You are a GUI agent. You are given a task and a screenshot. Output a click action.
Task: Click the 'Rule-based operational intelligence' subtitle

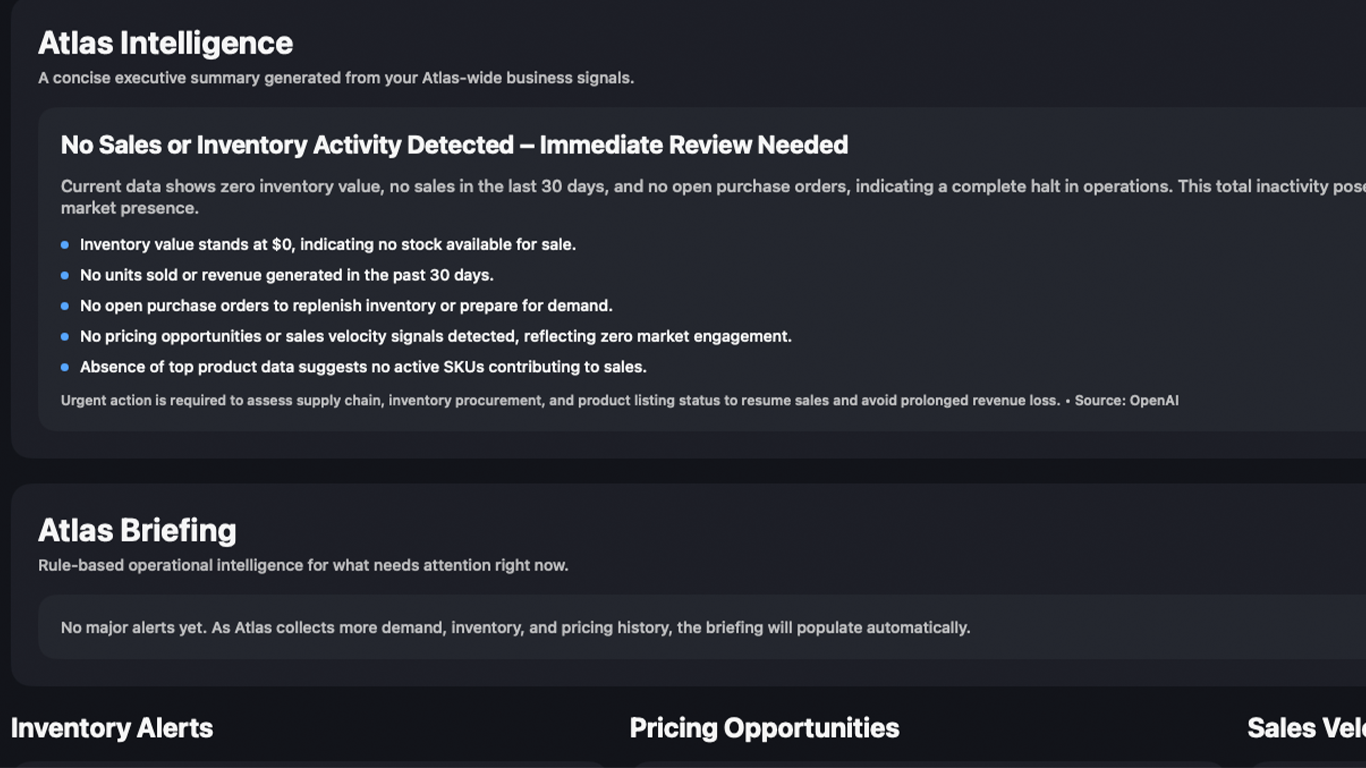303,566
